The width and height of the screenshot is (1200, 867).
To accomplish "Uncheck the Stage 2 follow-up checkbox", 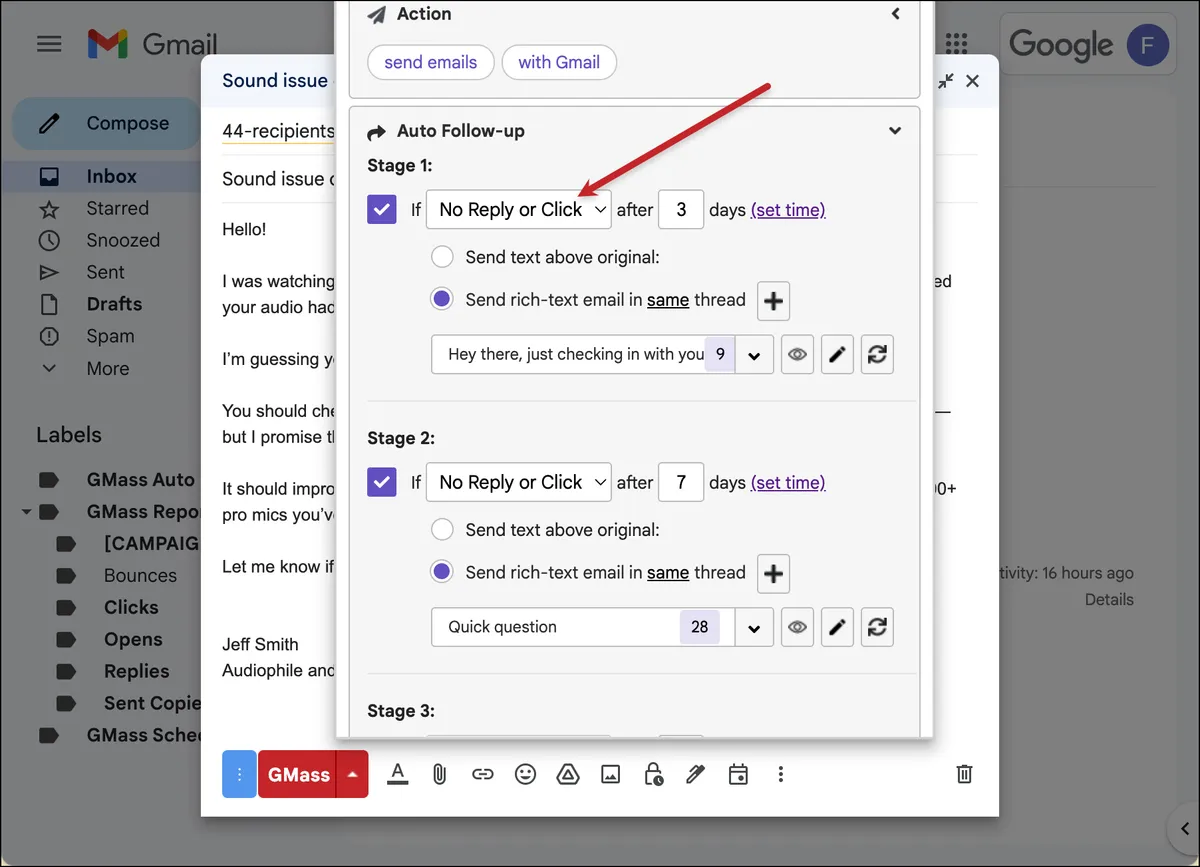I will 382,482.
